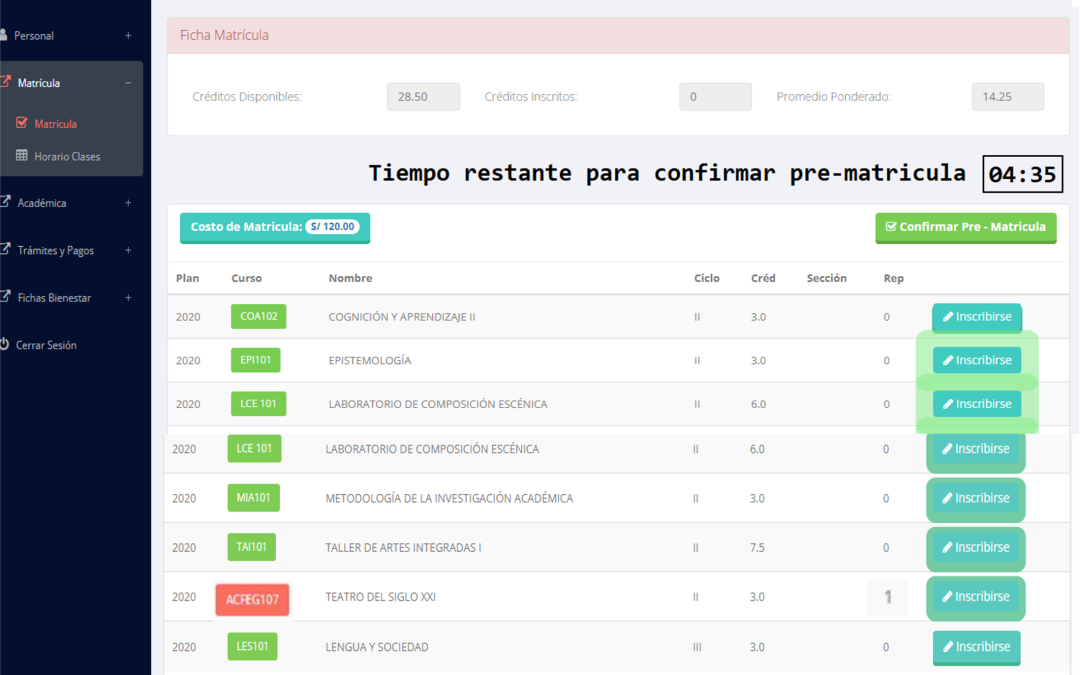Click the course name TALLER DE ARTES INTEGRADAS I
The height and width of the screenshot is (675, 1080).
coord(404,548)
